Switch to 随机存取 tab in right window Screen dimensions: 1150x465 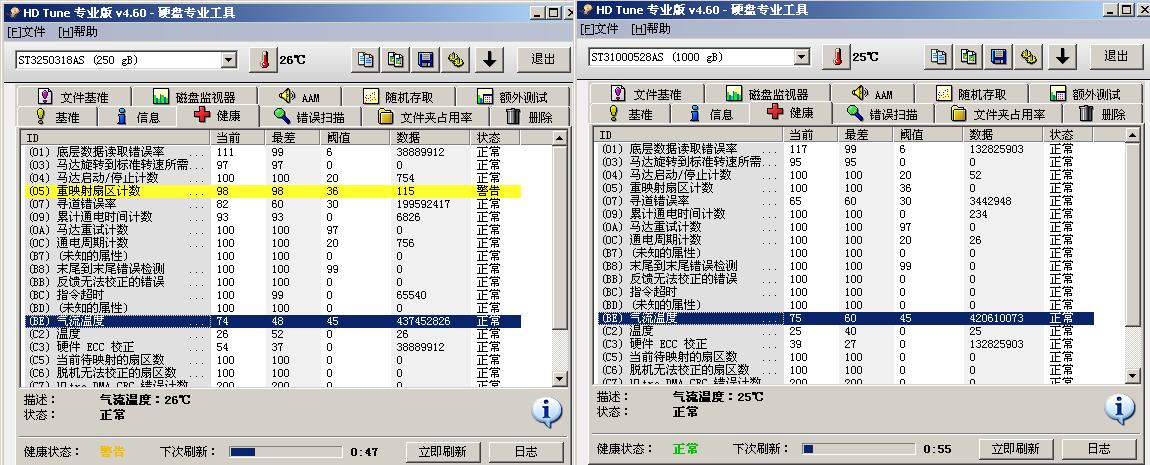(971, 94)
